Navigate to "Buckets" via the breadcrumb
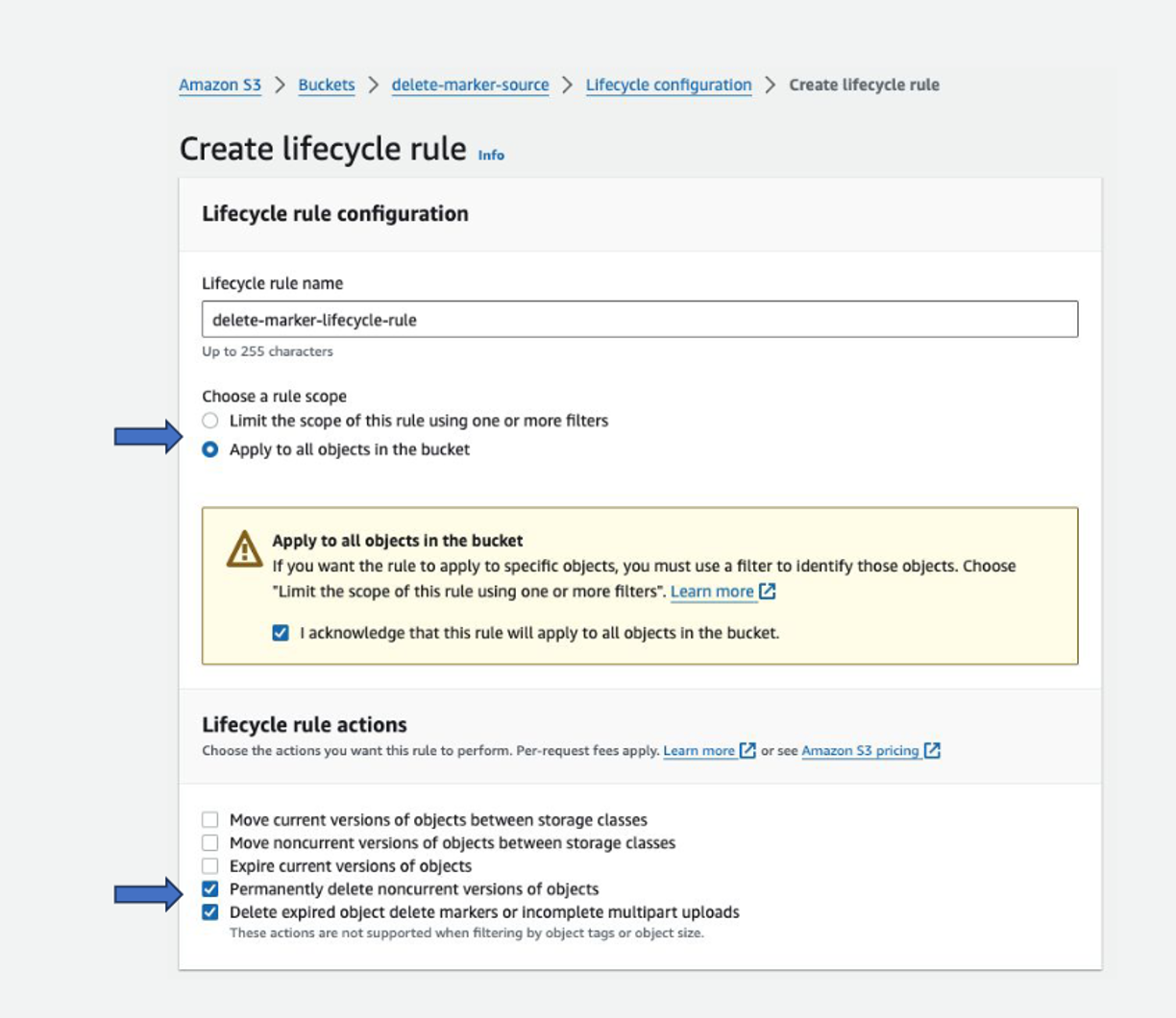The width and height of the screenshot is (1176, 1018). point(326,85)
